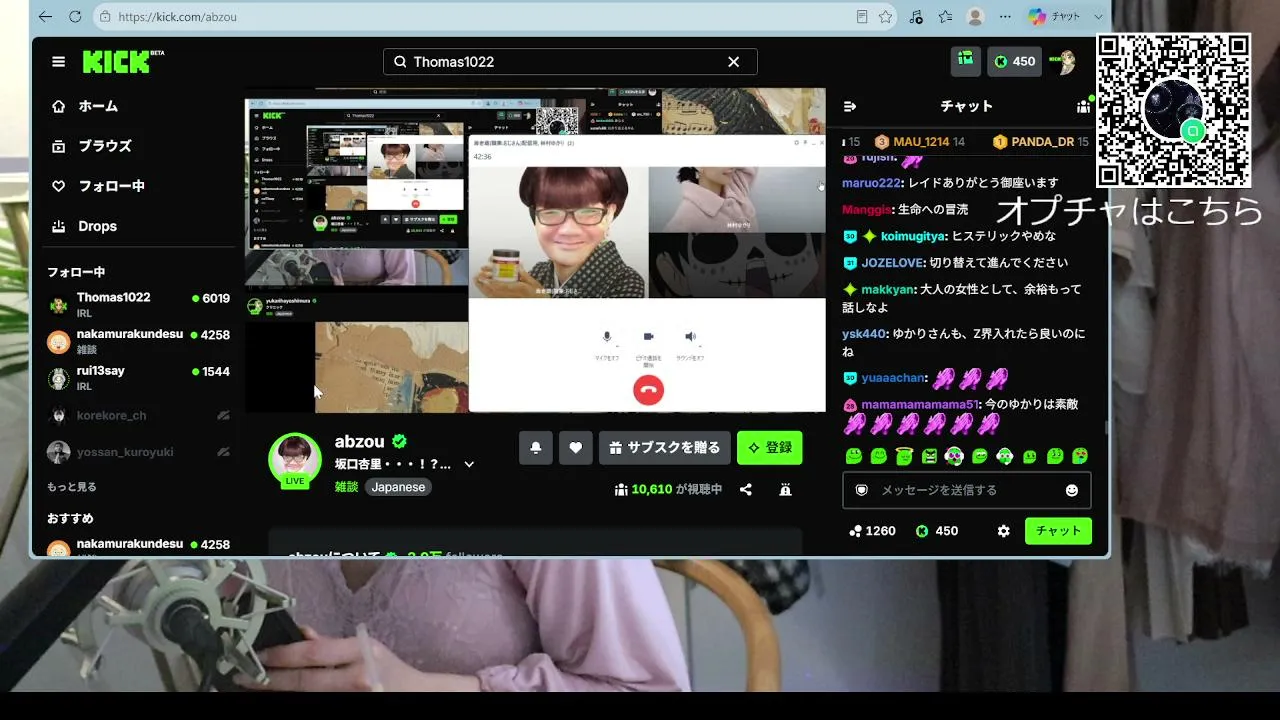This screenshot has height=720, width=1280.
Task: Open the chat users list icon
Action: point(1083,106)
